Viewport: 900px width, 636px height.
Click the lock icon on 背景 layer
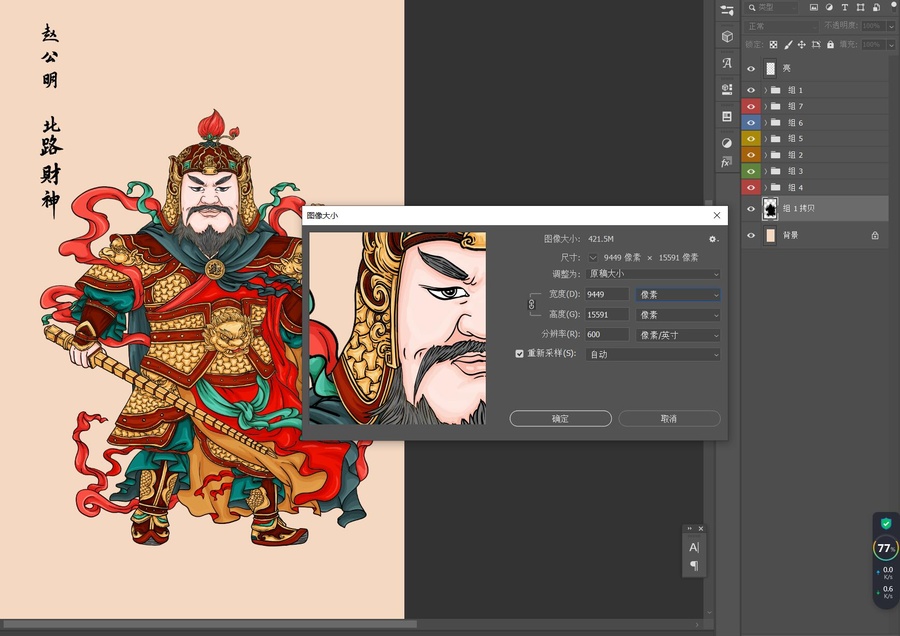875,235
